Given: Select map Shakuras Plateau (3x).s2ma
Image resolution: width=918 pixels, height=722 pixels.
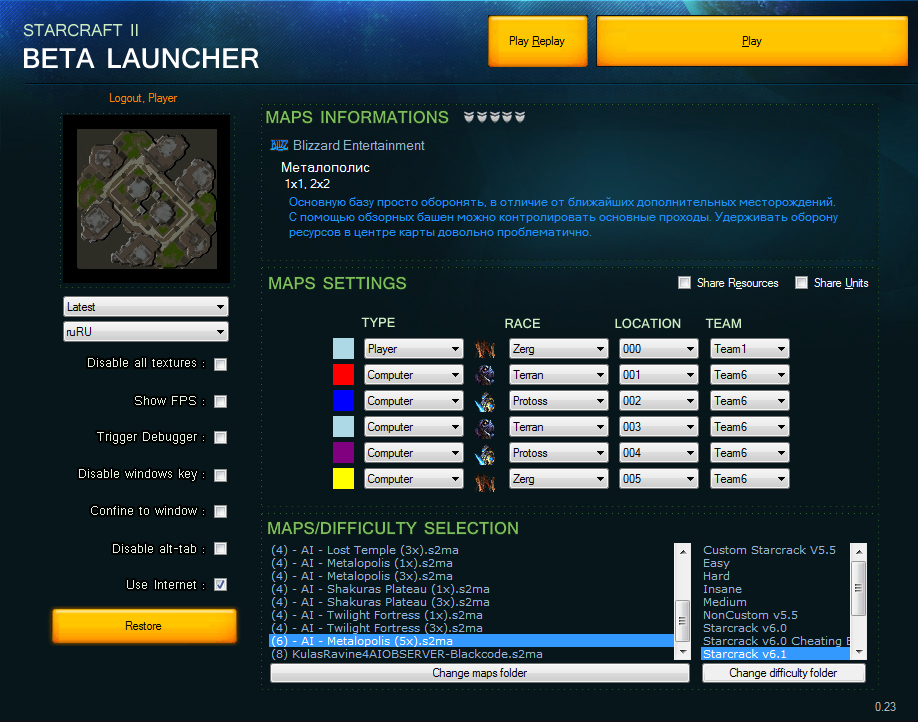Looking at the screenshot, I should 471,602.
